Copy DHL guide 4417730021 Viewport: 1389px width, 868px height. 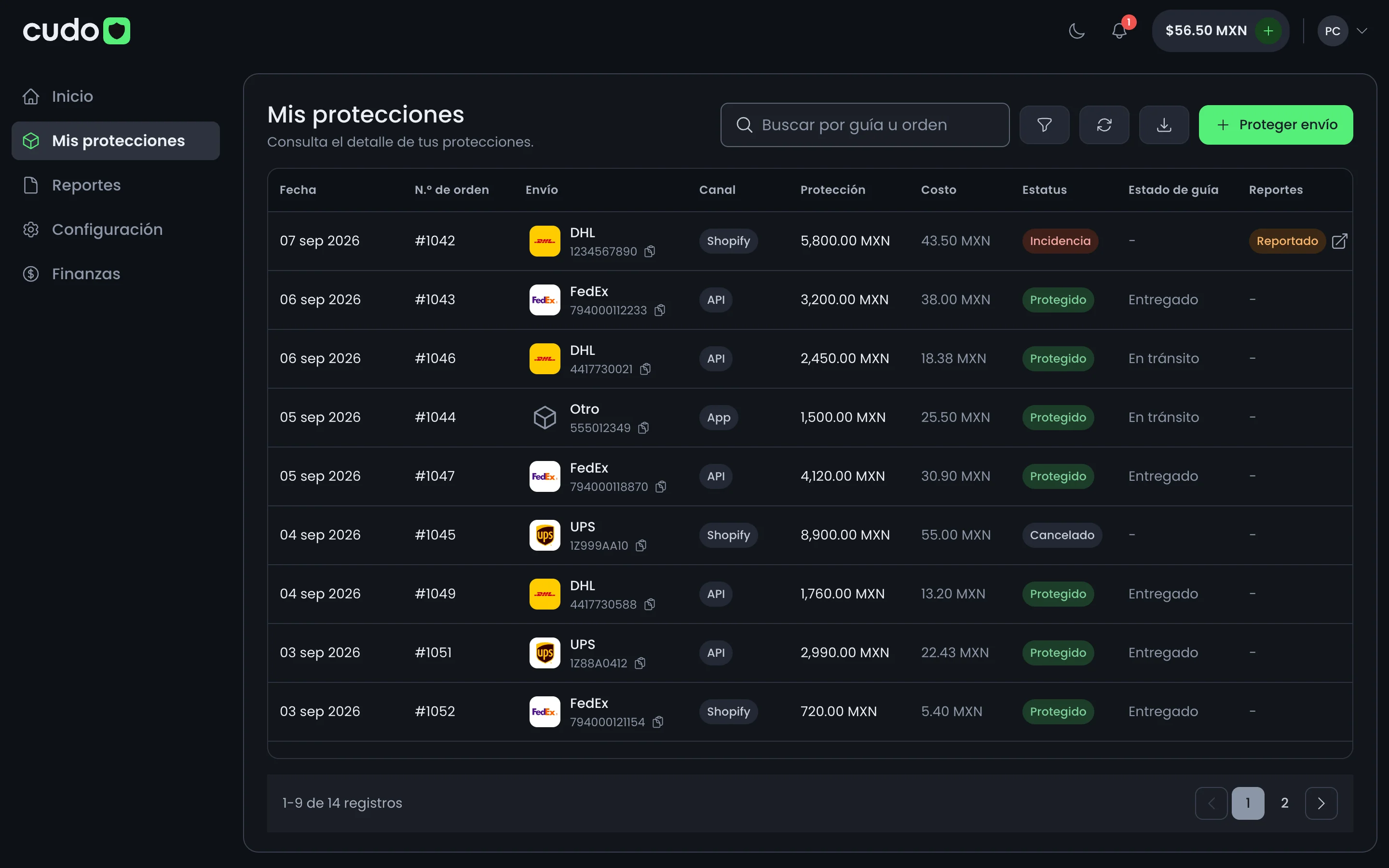click(646, 369)
